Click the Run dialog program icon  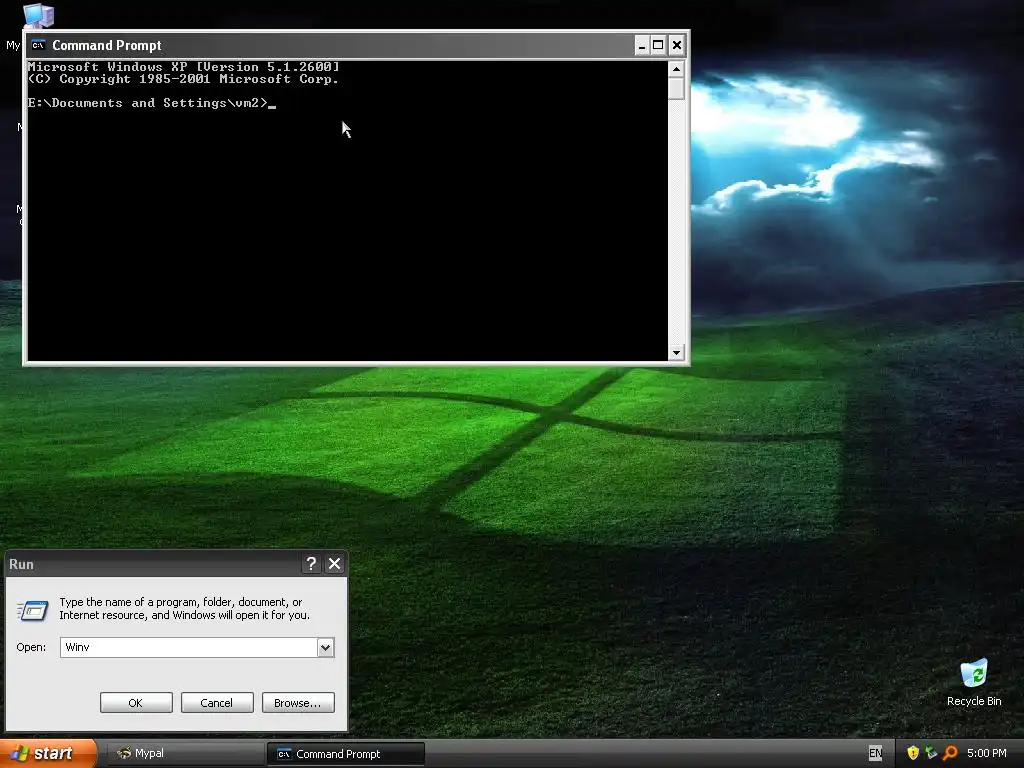tap(33, 609)
